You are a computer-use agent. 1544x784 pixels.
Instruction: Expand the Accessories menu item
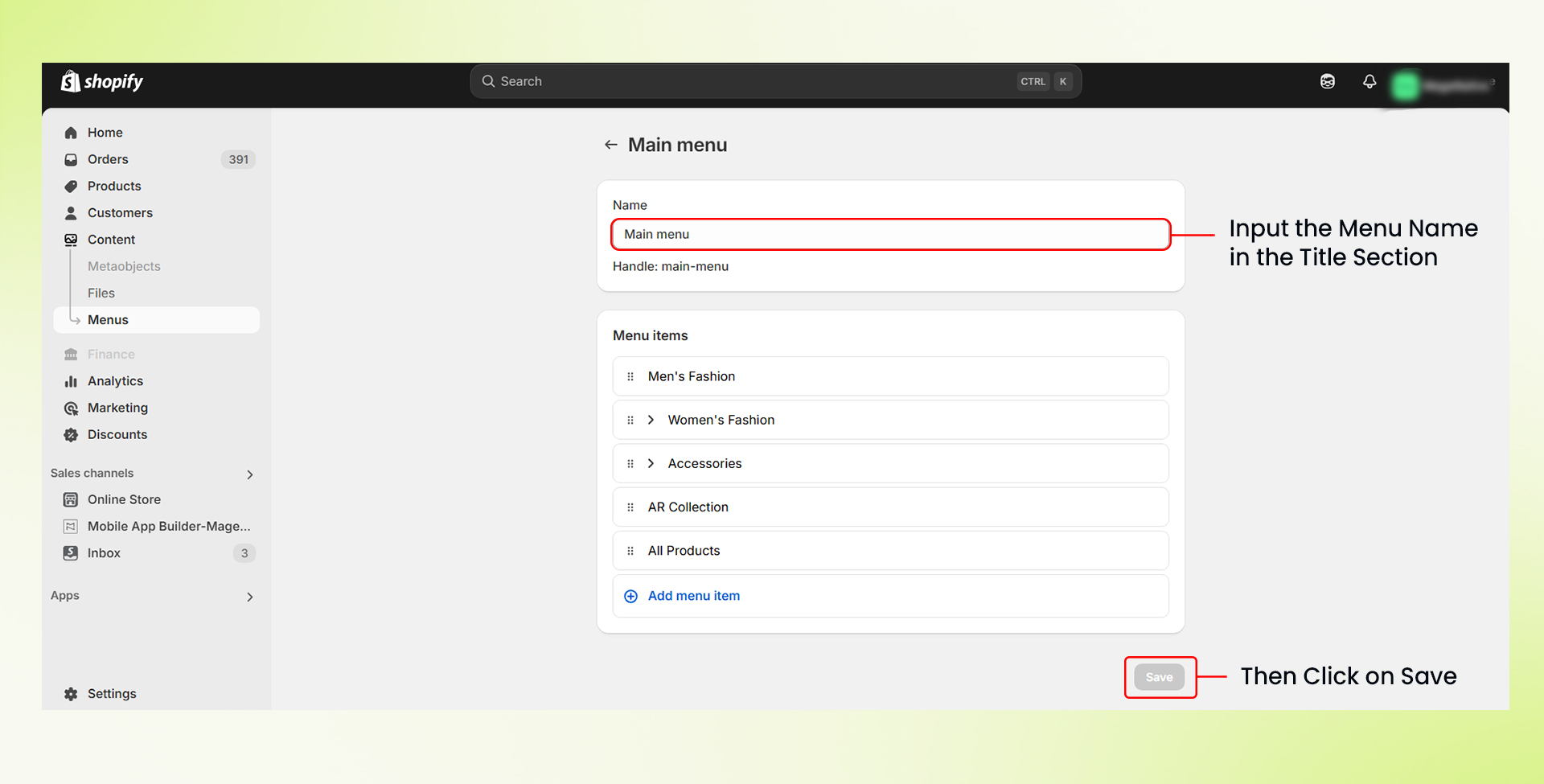651,463
